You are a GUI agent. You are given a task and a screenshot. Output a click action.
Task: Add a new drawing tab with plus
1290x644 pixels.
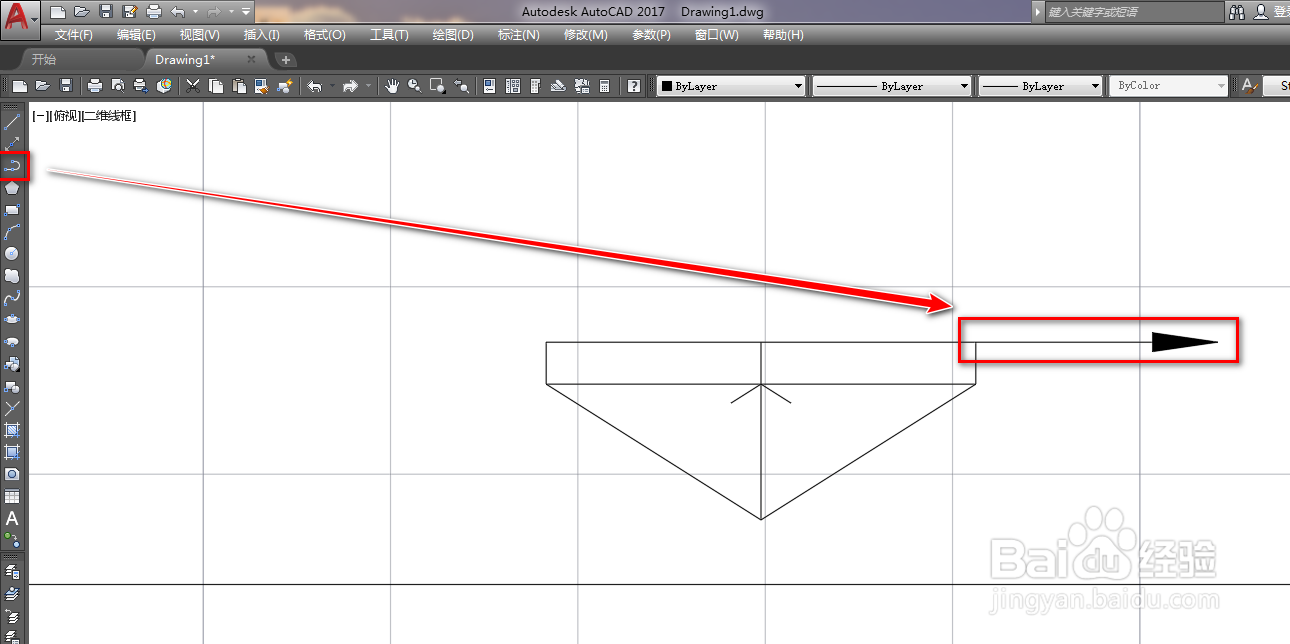[286, 60]
